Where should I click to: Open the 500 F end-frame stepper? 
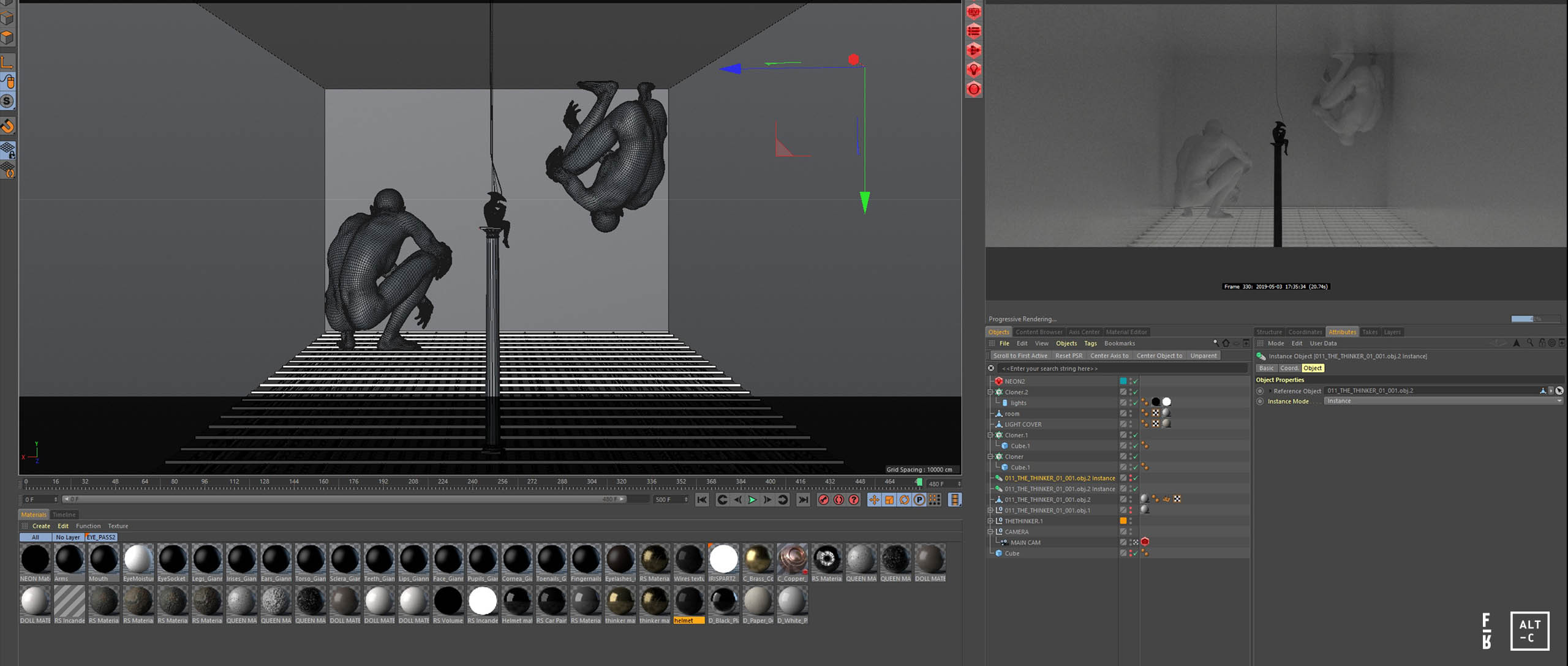point(686,500)
